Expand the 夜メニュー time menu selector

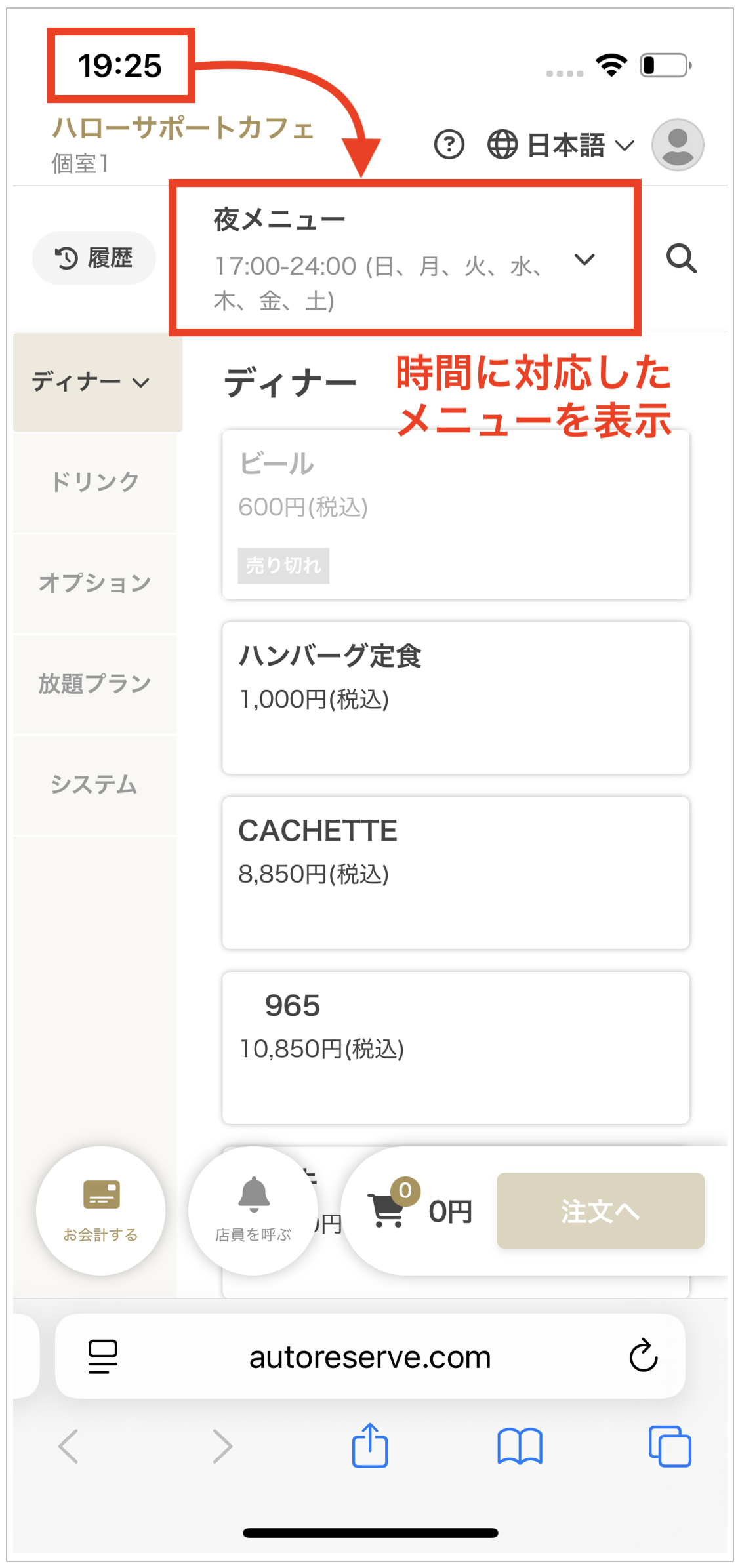point(584,260)
